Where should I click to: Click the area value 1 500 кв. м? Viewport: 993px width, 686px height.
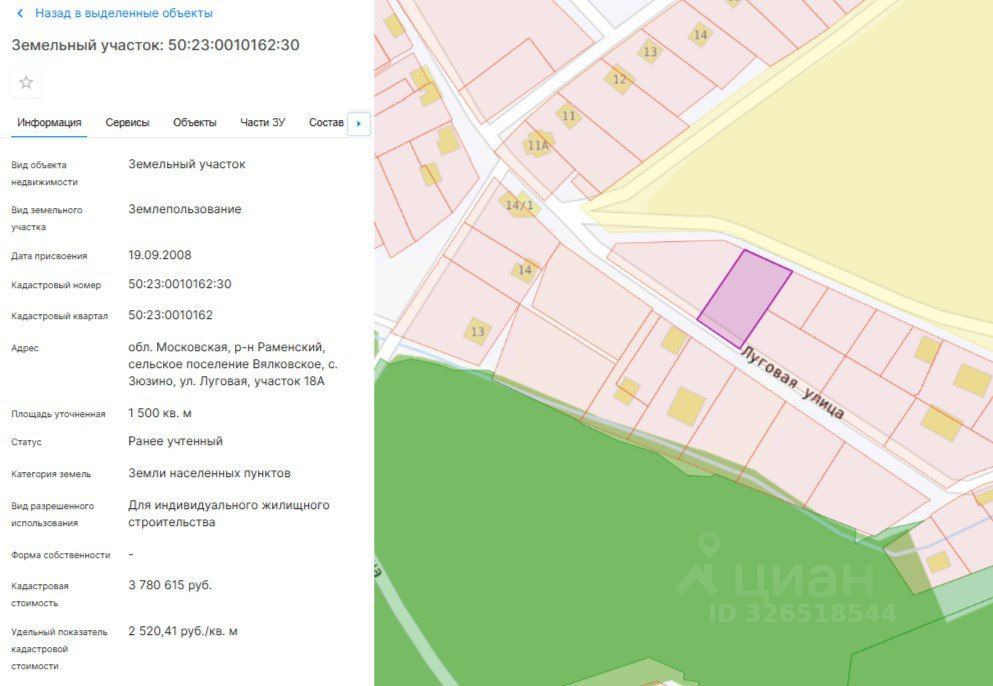click(160, 413)
